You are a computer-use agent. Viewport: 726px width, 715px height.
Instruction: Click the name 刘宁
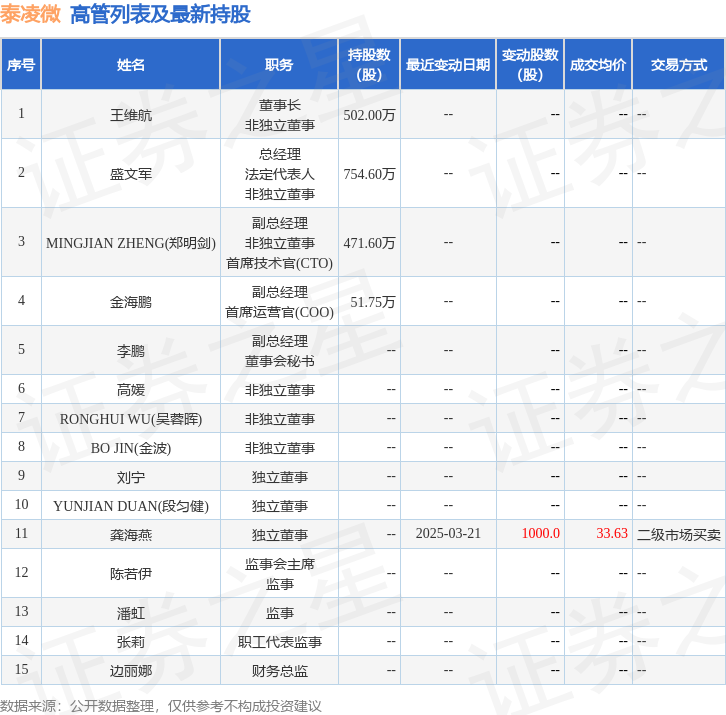(131, 477)
